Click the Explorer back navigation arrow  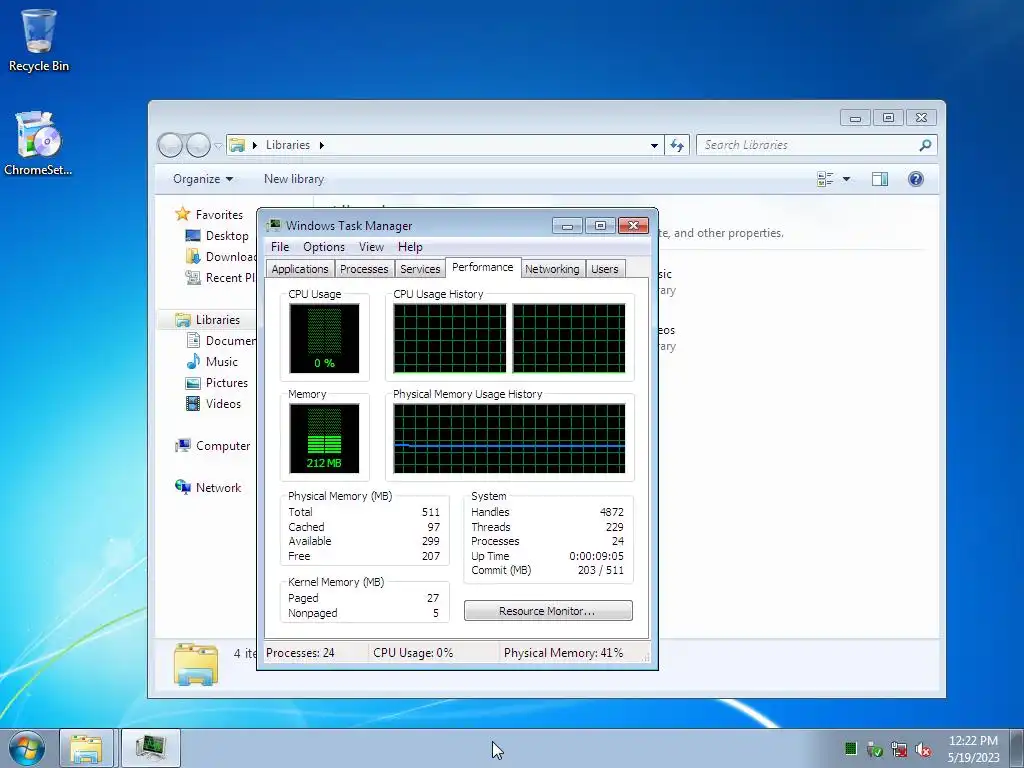pyautogui.click(x=170, y=145)
